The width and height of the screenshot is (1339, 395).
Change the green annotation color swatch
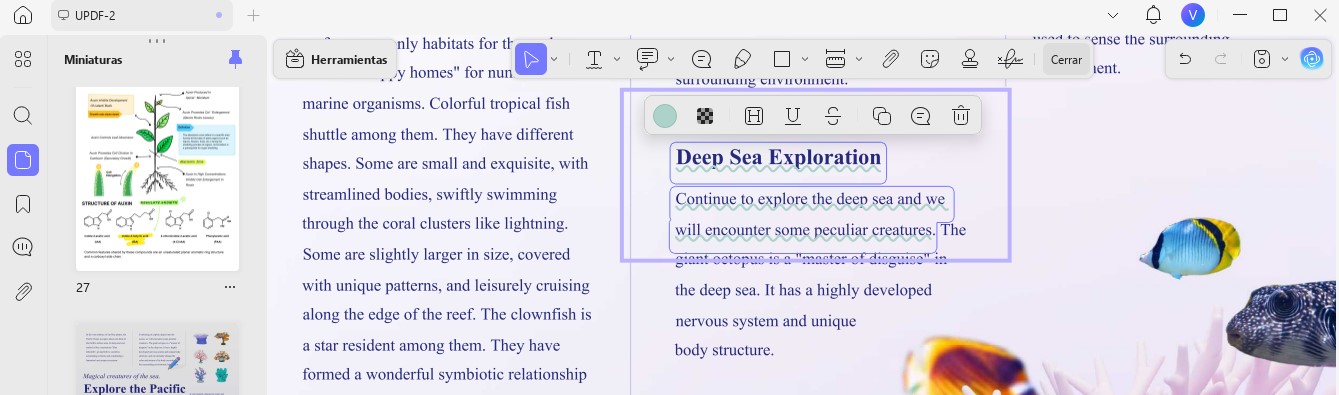pyautogui.click(x=665, y=116)
